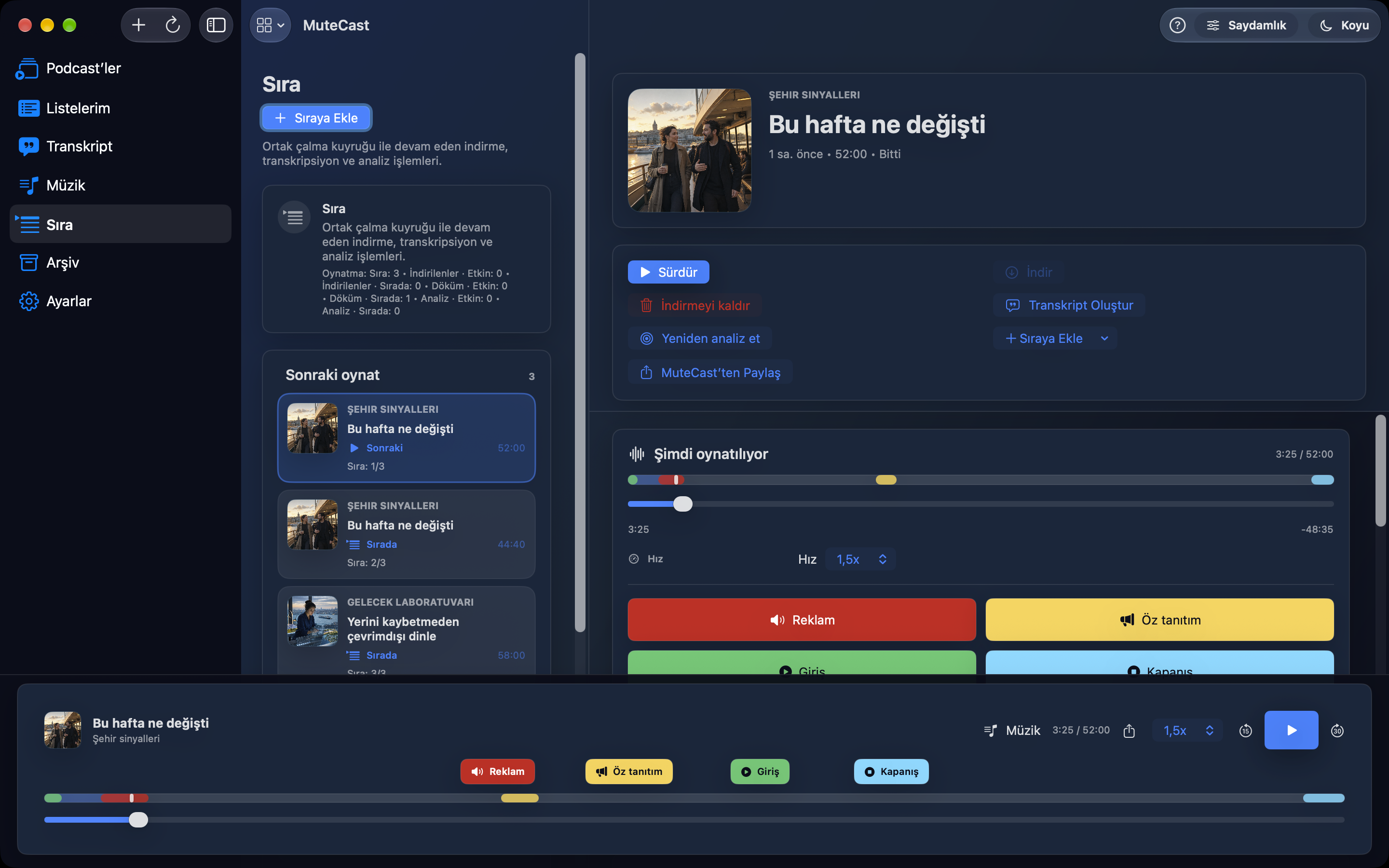The image size is (1389, 868).
Task: Click the Sırada icon in 44:40 queue item
Action: point(354,544)
